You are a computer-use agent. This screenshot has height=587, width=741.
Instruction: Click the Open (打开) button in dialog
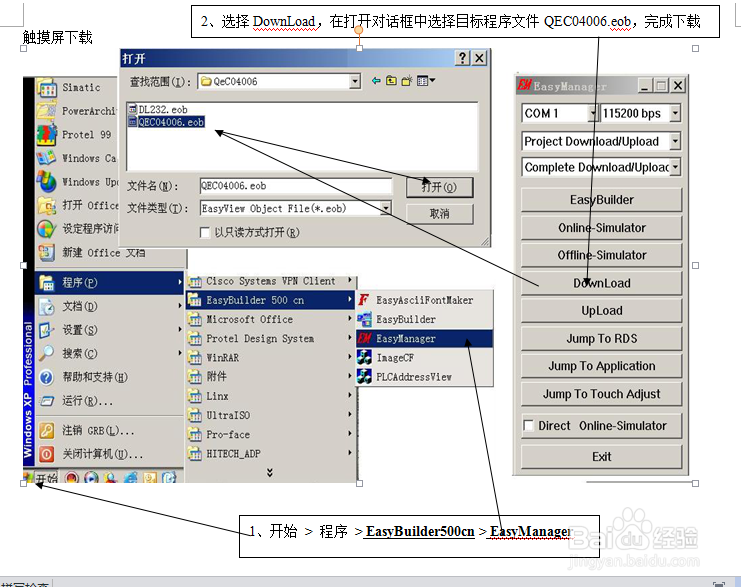coord(439,187)
